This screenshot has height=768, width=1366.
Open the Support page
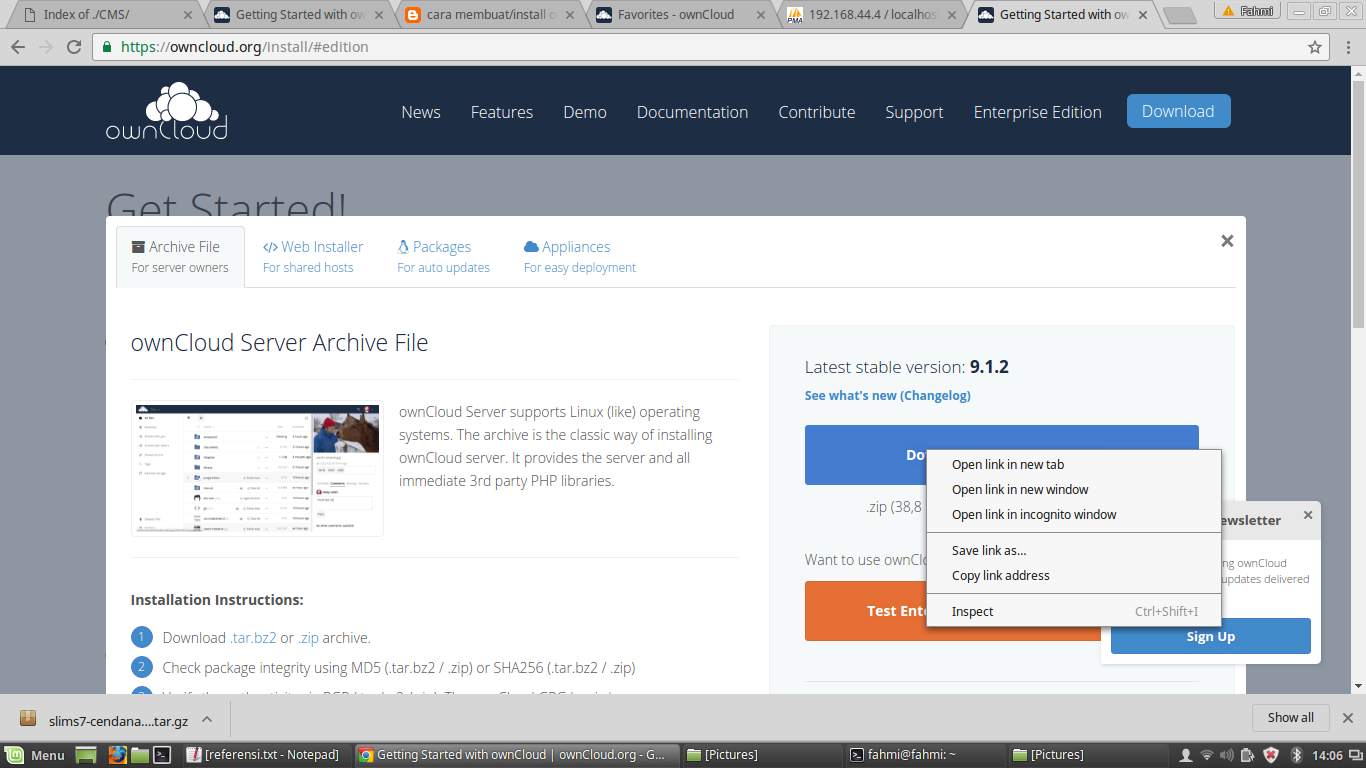(x=914, y=112)
